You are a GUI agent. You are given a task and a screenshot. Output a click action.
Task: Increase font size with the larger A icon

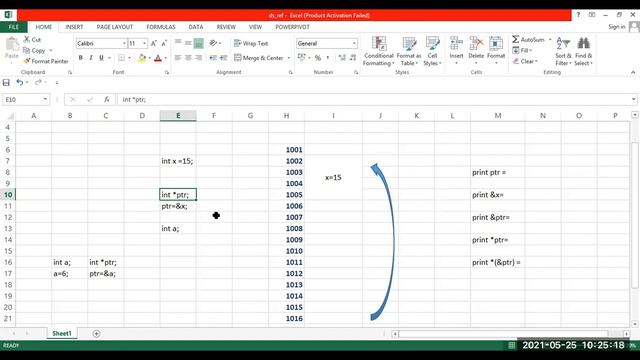point(153,43)
